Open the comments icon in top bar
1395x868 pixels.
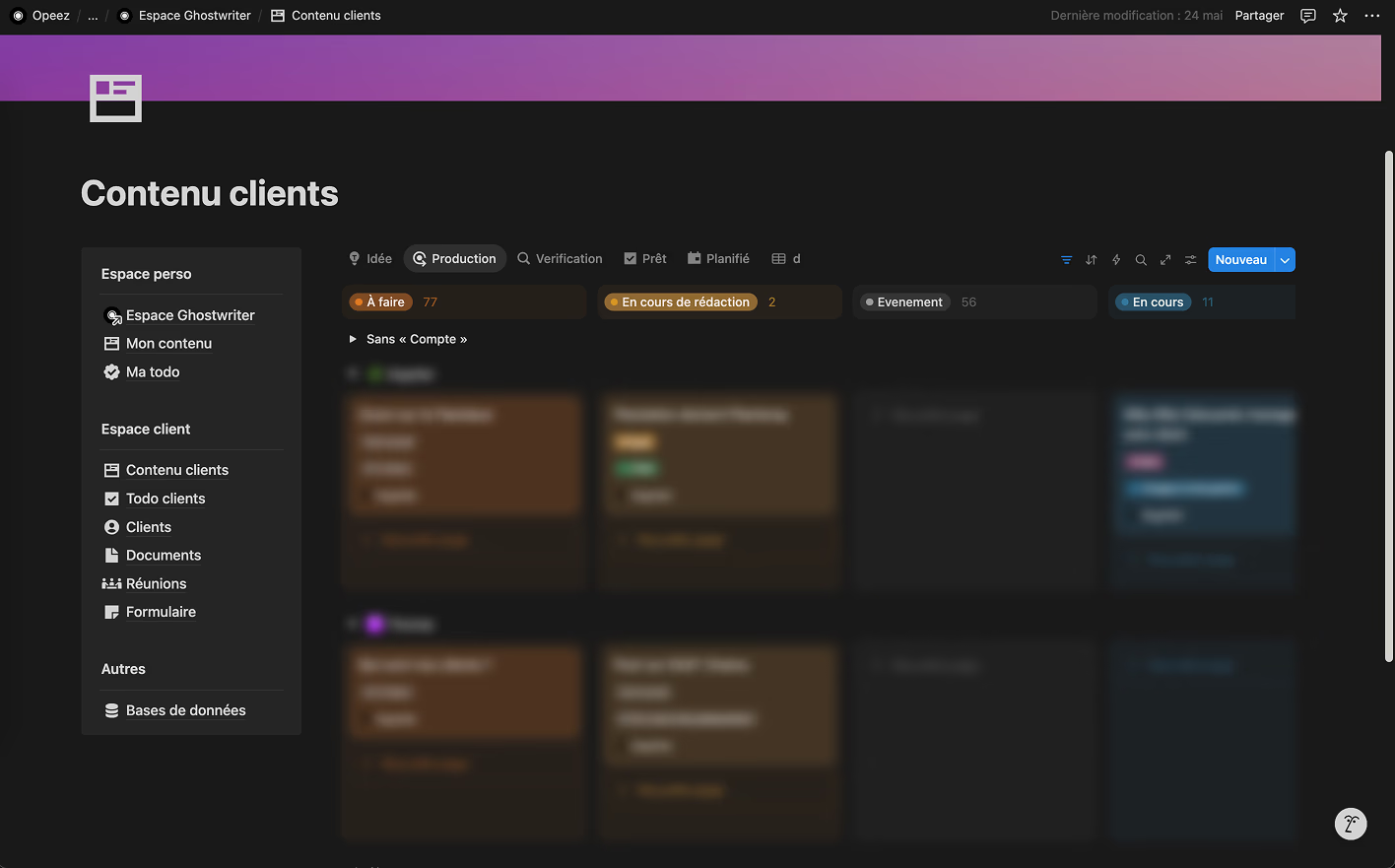1308,16
